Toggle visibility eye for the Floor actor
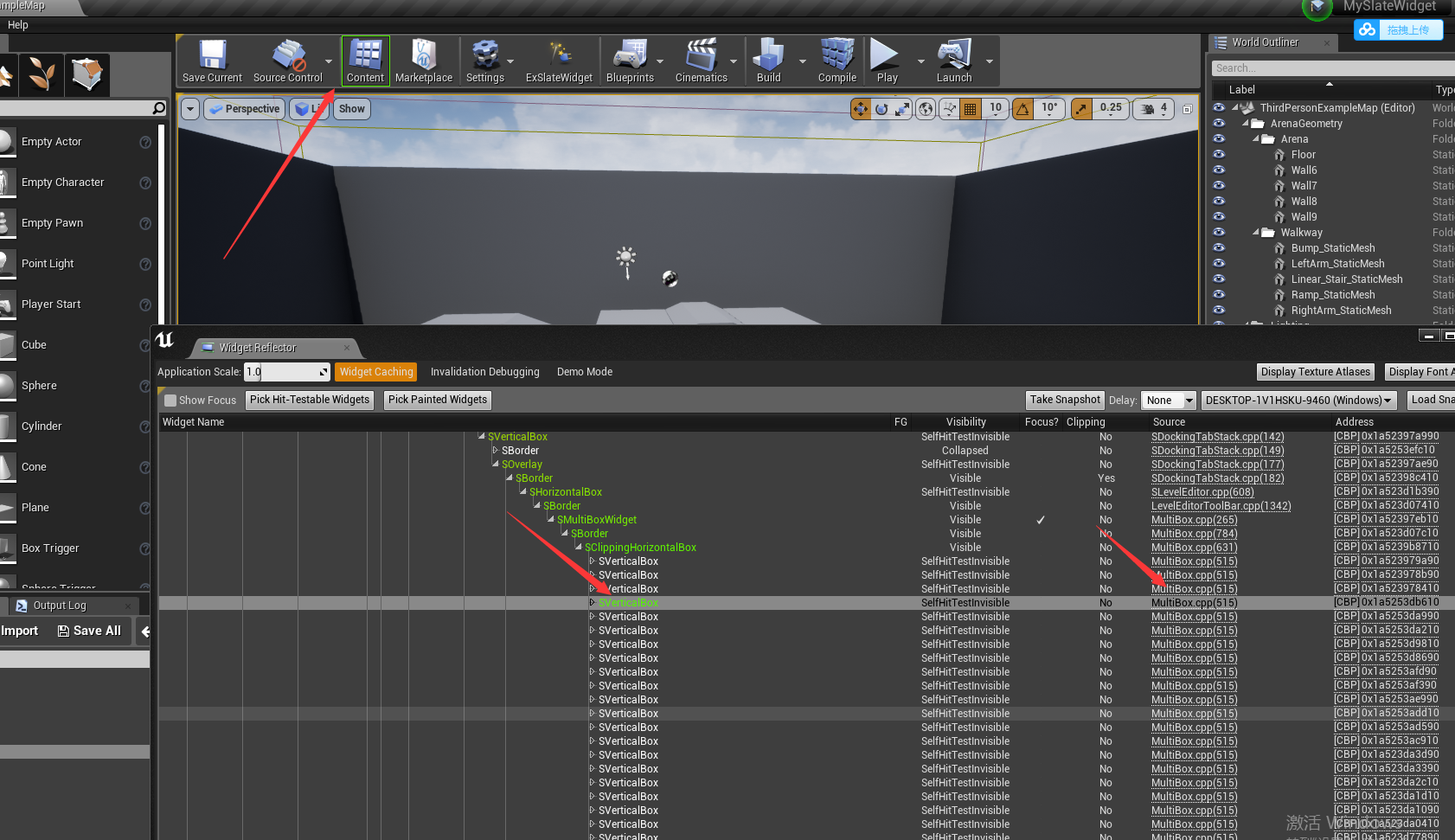Screen dimensions: 1455x840 pyautogui.click(x=1219, y=154)
